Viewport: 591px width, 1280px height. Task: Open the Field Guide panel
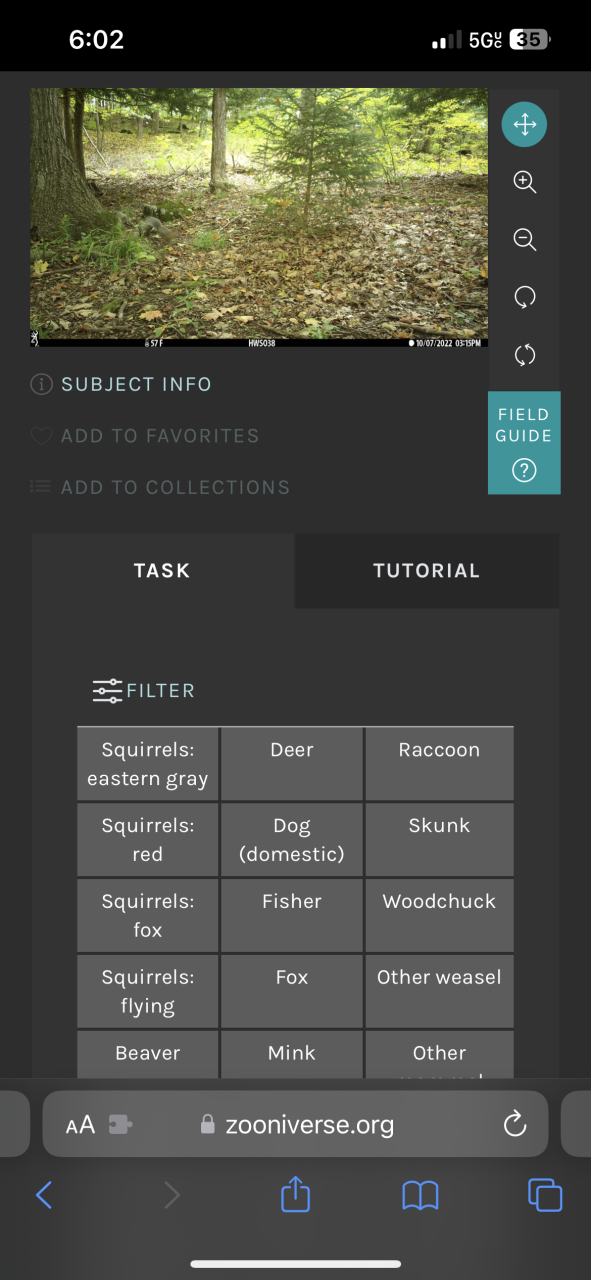pyautogui.click(x=524, y=443)
